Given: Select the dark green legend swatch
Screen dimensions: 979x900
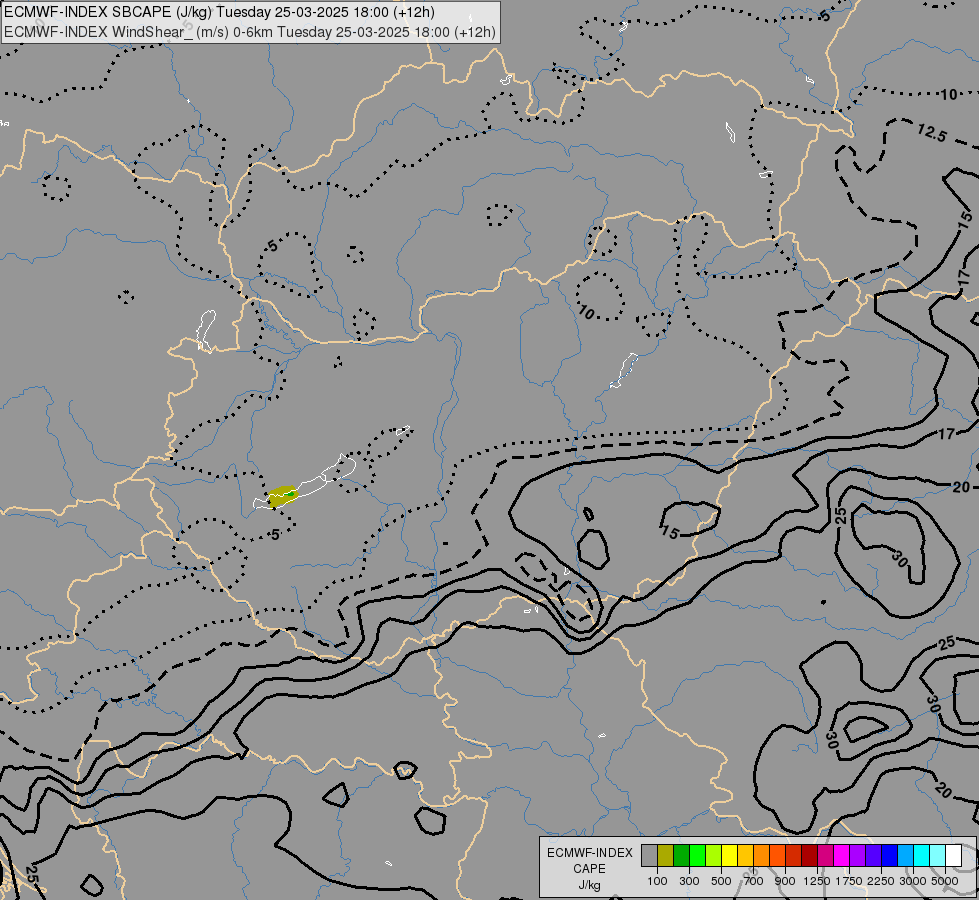Looking at the screenshot, I should [681, 855].
